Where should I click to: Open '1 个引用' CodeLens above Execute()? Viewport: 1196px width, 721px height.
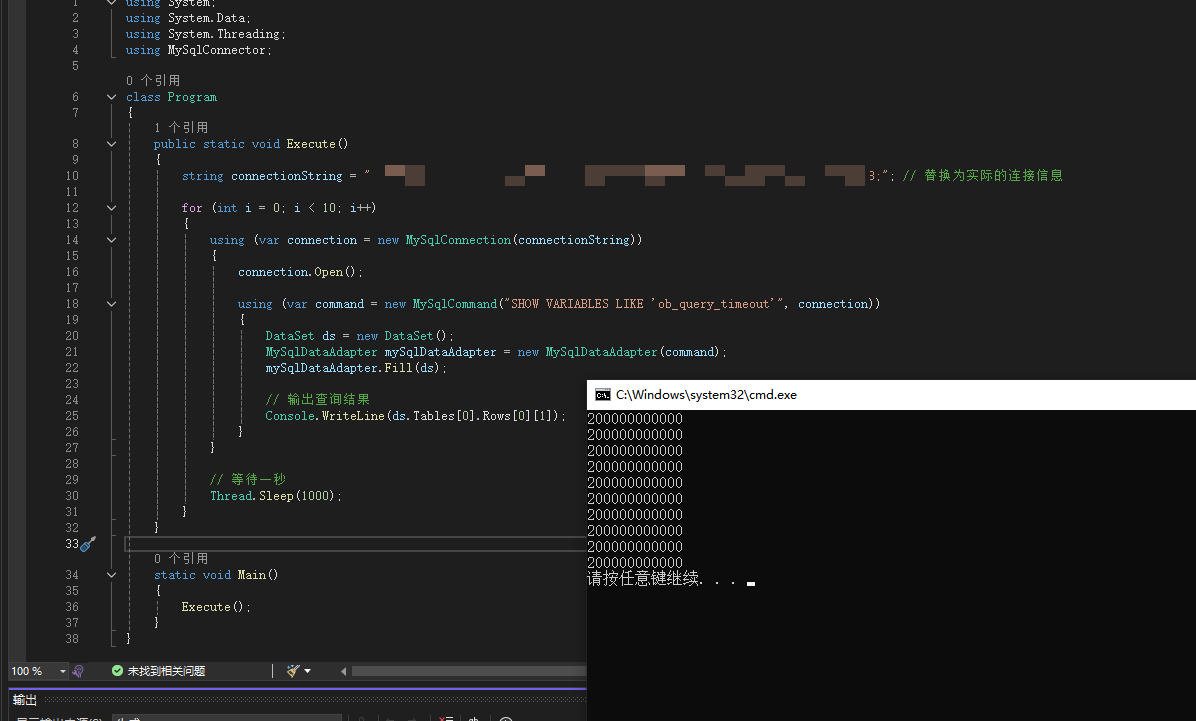181,127
